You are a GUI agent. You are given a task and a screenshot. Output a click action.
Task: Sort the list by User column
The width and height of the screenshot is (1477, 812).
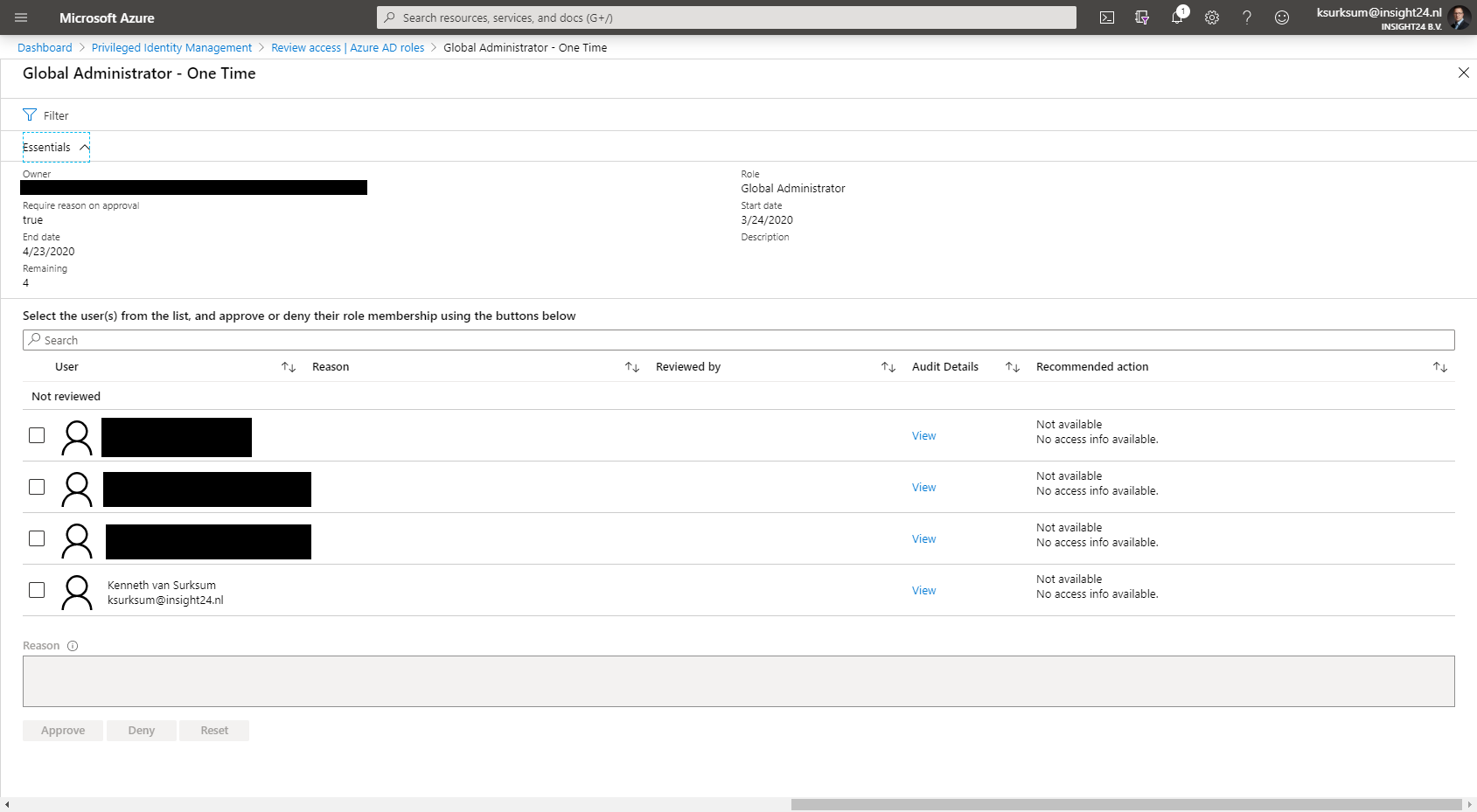[289, 367]
